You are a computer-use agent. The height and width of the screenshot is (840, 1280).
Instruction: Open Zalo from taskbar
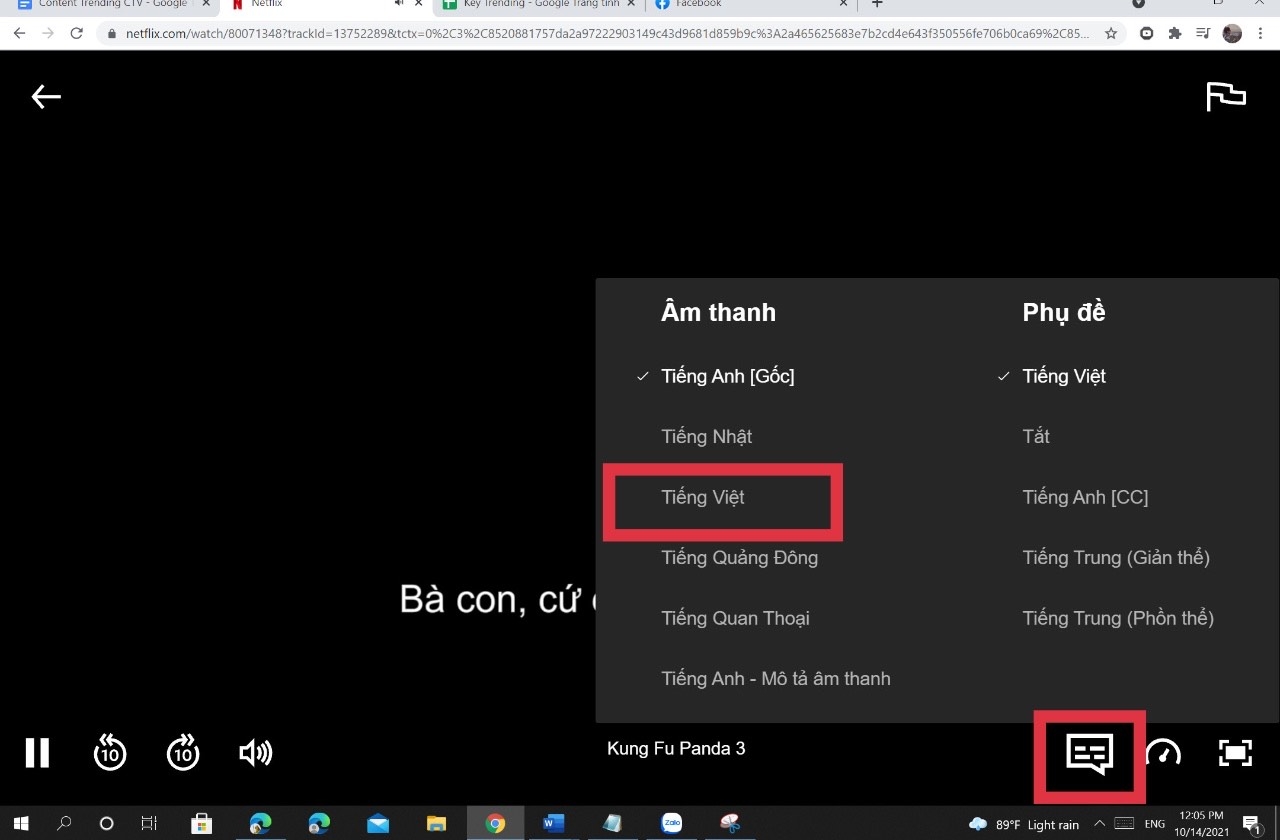click(x=671, y=824)
